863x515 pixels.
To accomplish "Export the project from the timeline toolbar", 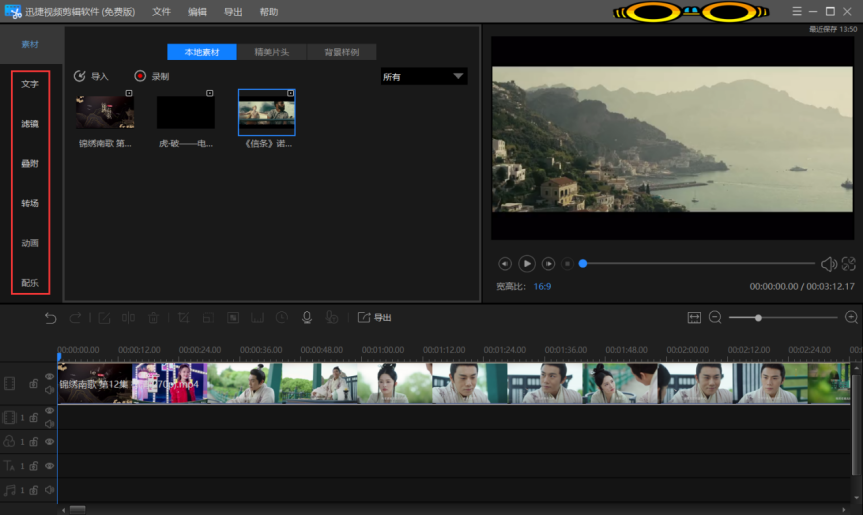I will point(375,317).
